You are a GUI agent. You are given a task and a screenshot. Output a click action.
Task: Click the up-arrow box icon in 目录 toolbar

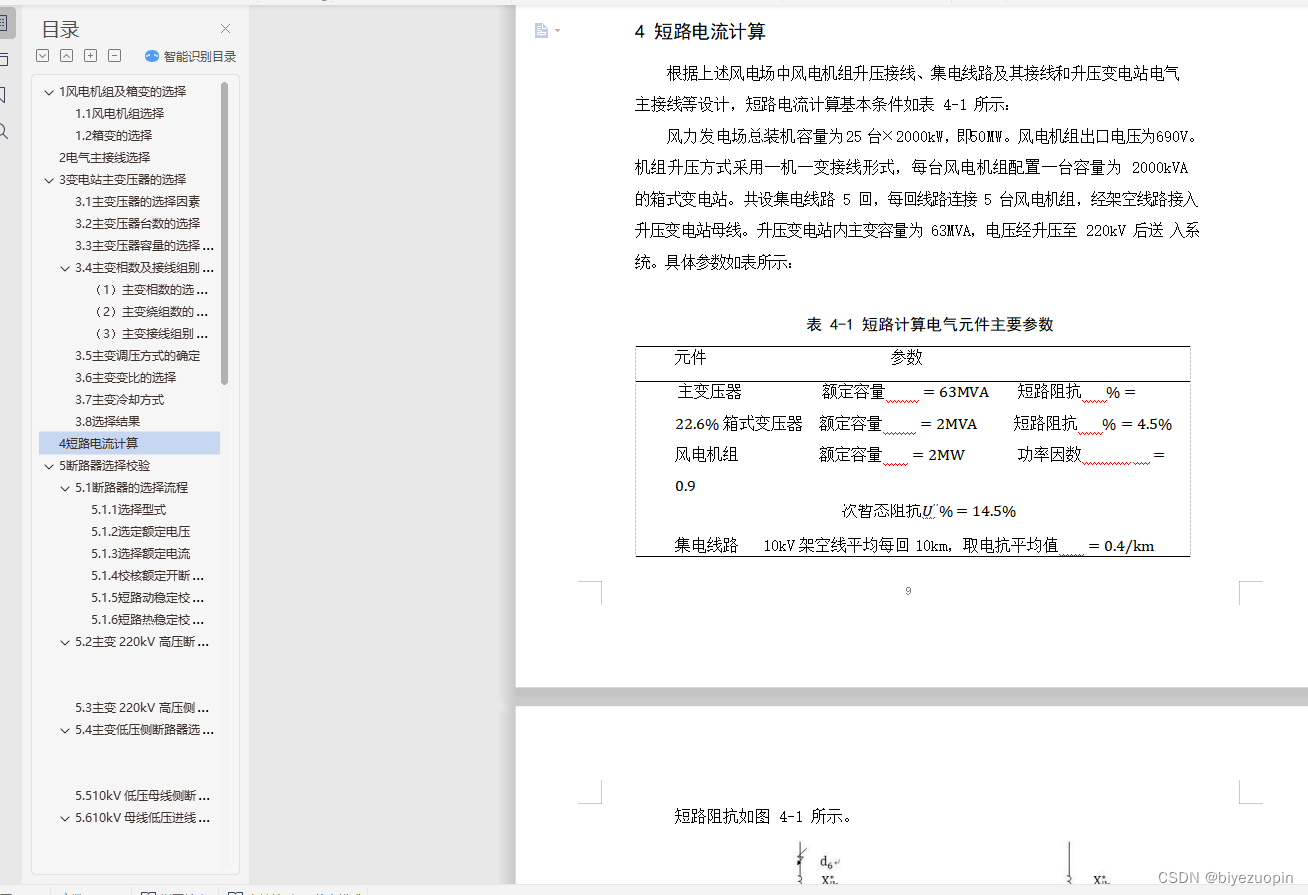coord(66,56)
